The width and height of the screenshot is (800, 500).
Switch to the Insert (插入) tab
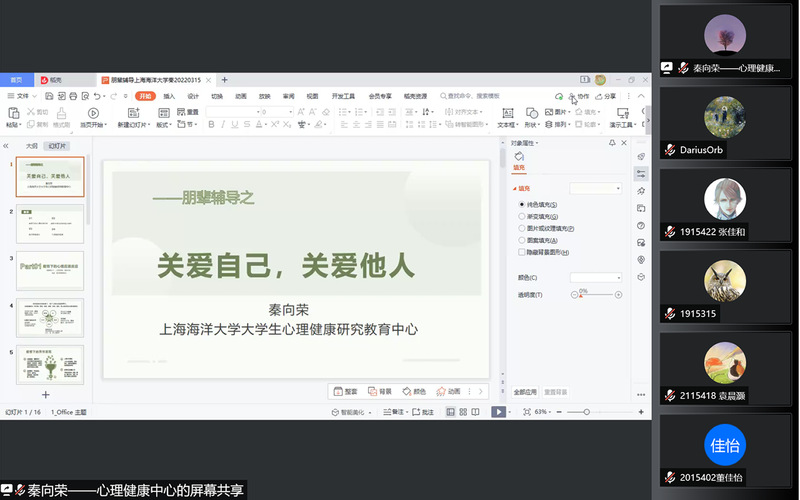168,96
